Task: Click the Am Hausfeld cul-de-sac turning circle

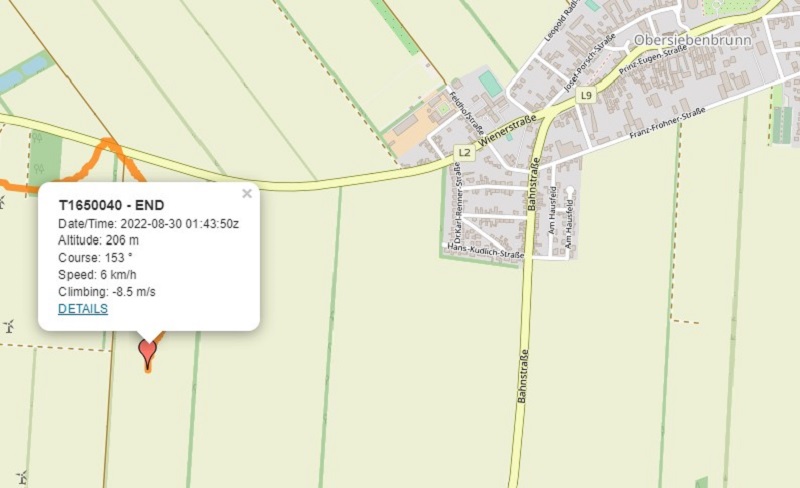Action: (x=570, y=191)
